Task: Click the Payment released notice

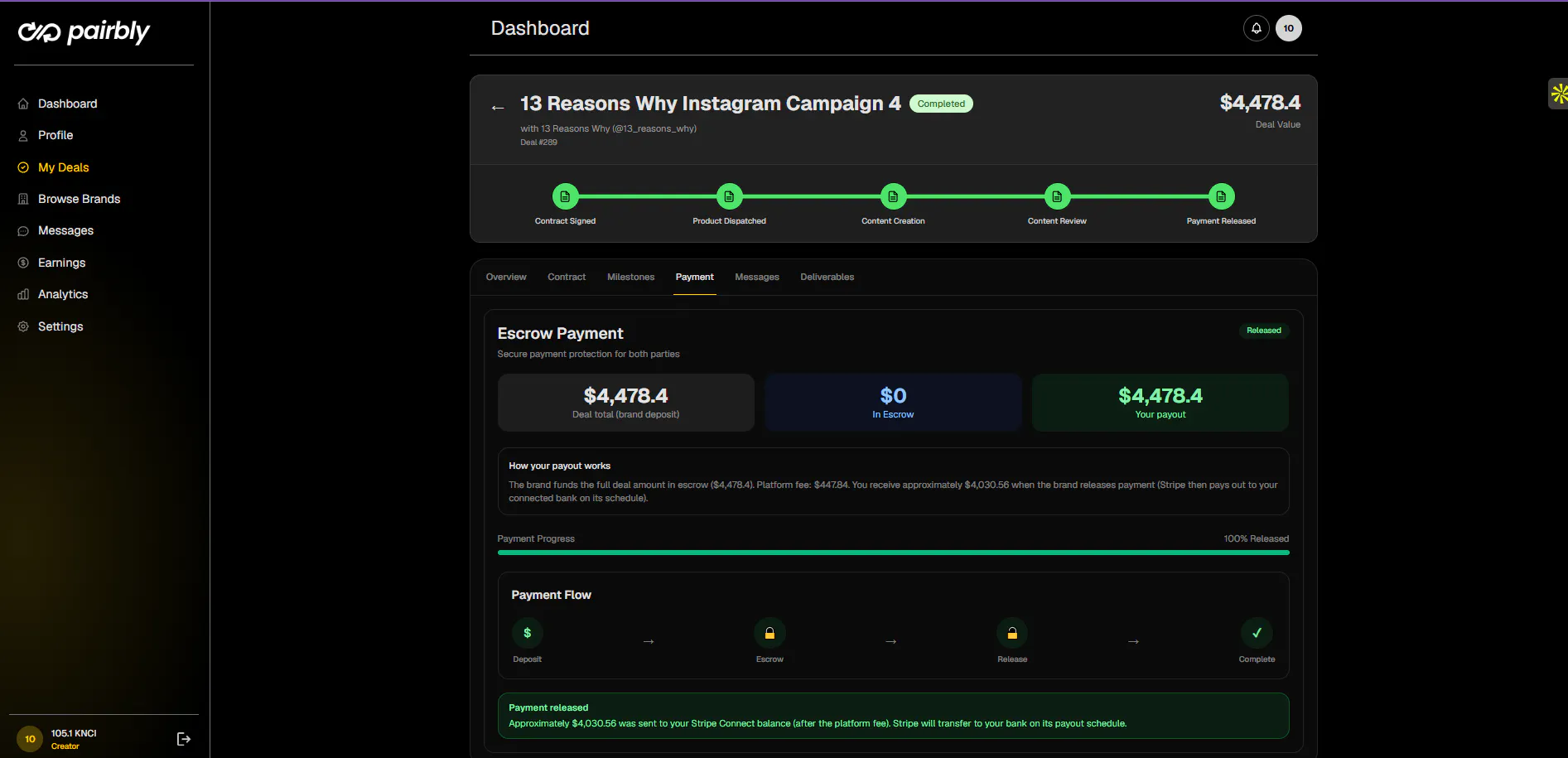Action: (x=893, y=716)
